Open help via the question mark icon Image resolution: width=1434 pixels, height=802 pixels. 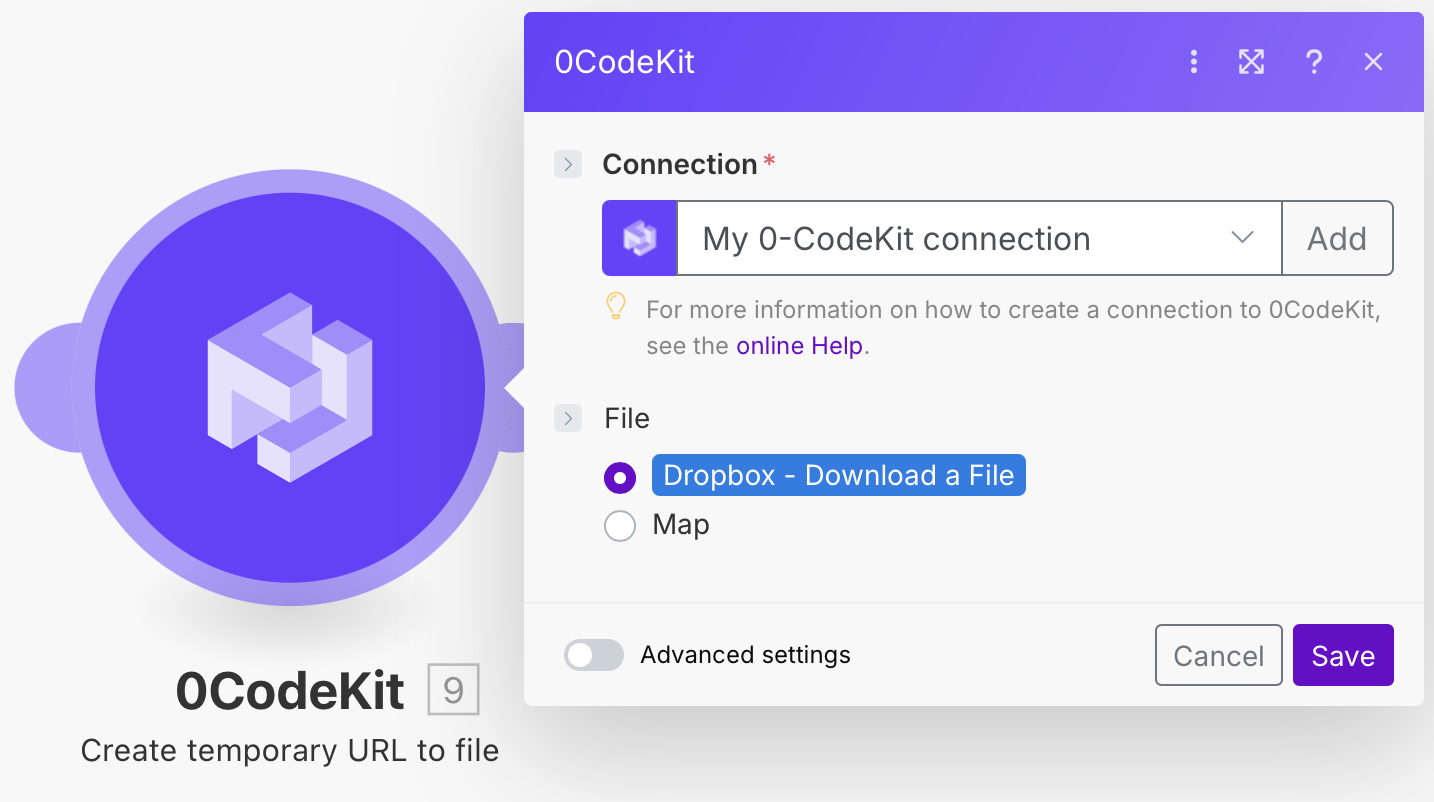(1314, 62)
